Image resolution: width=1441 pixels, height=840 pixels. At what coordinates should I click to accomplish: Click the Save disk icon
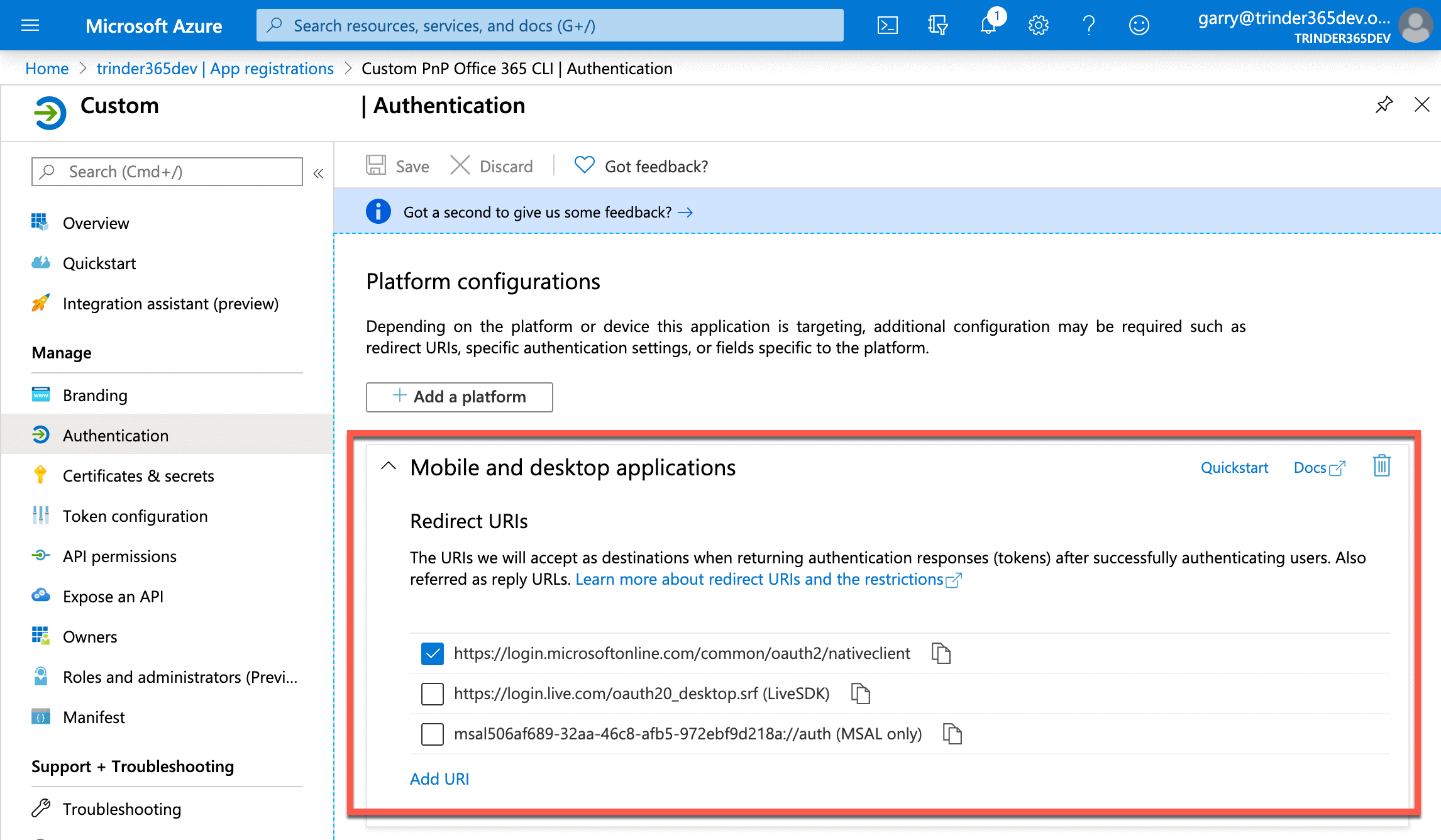point(376,165)
